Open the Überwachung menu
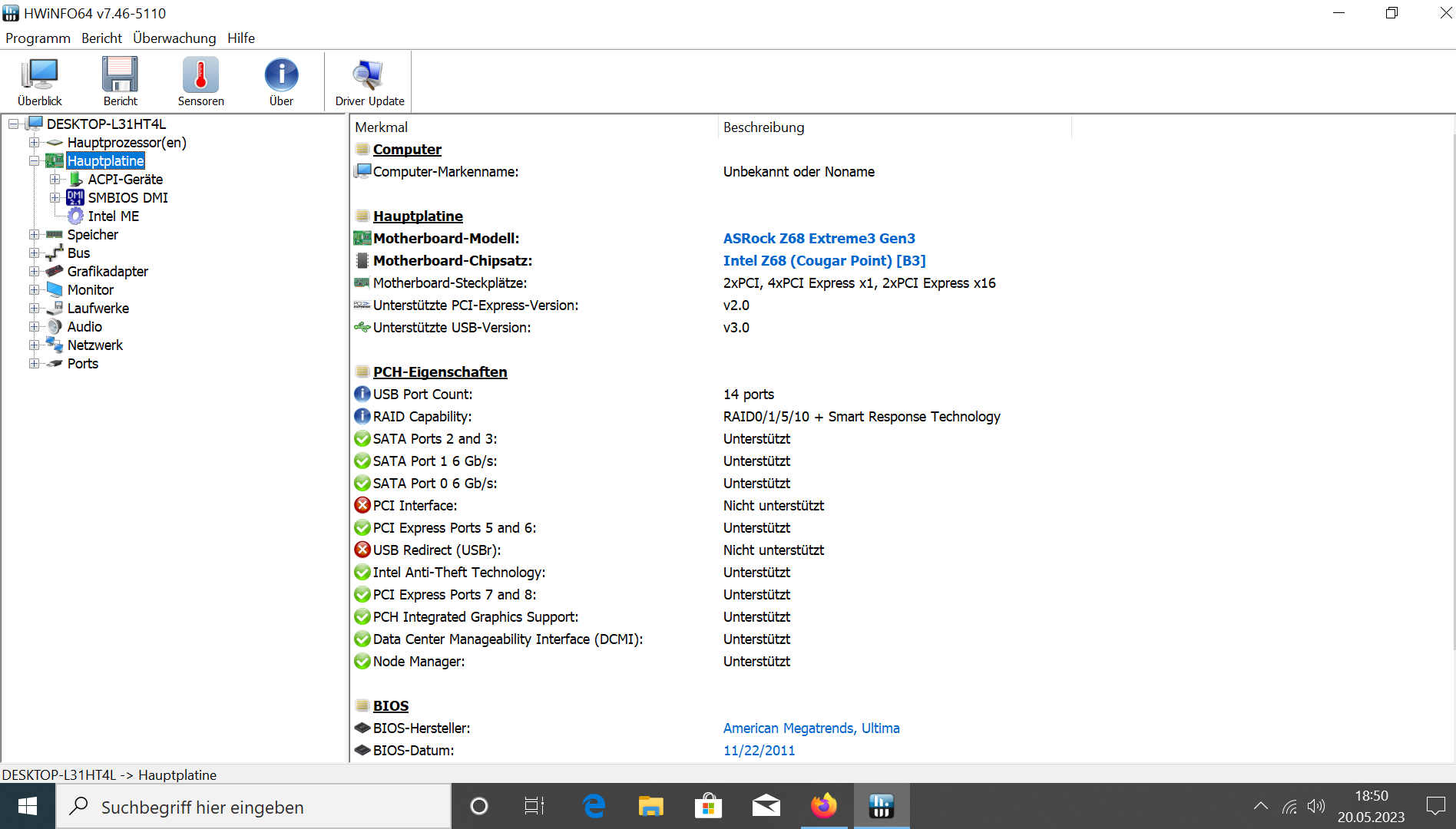Screen dimensions: 1456x829 (x=174, y=38)
